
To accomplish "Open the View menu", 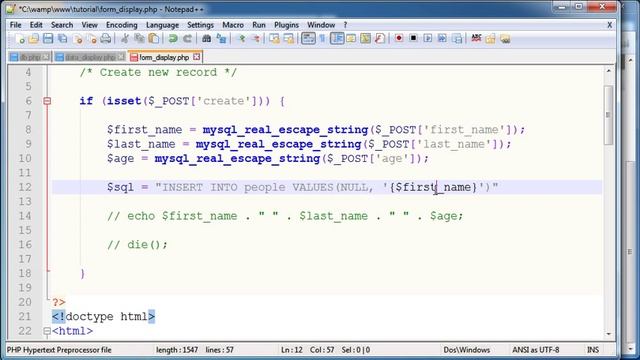I will (x=89, y=25).
